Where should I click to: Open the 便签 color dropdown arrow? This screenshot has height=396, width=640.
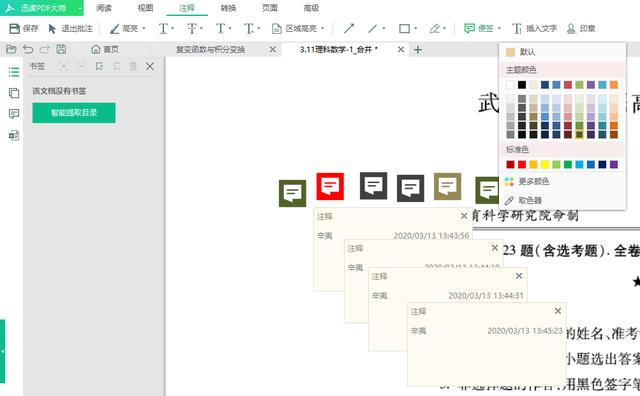[499, 29]
